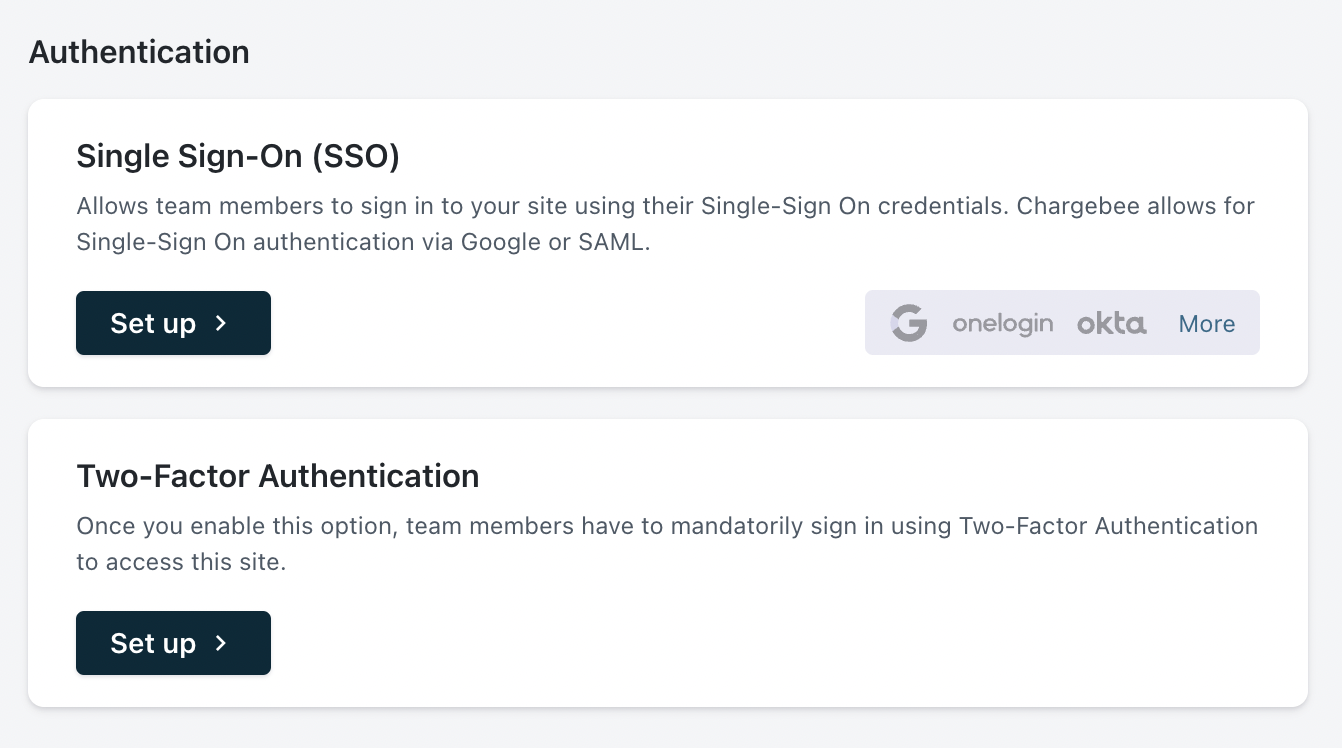Click the SSO description paragraph

(x=665, y=224)
